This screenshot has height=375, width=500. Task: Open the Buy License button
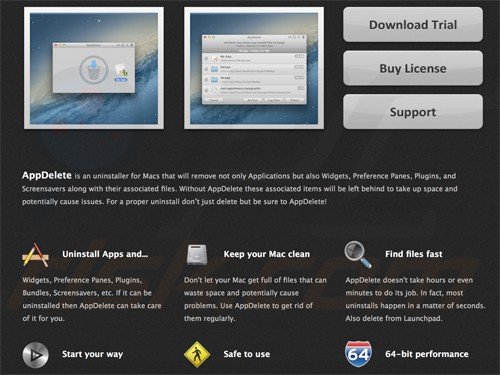coord(413,68)
